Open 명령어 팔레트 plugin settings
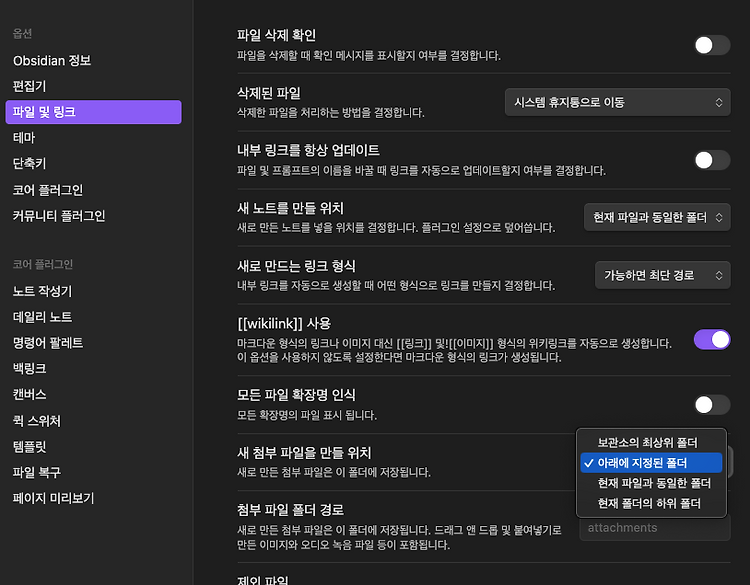Viewport: 750px width, 585px height. click(48, 342)
